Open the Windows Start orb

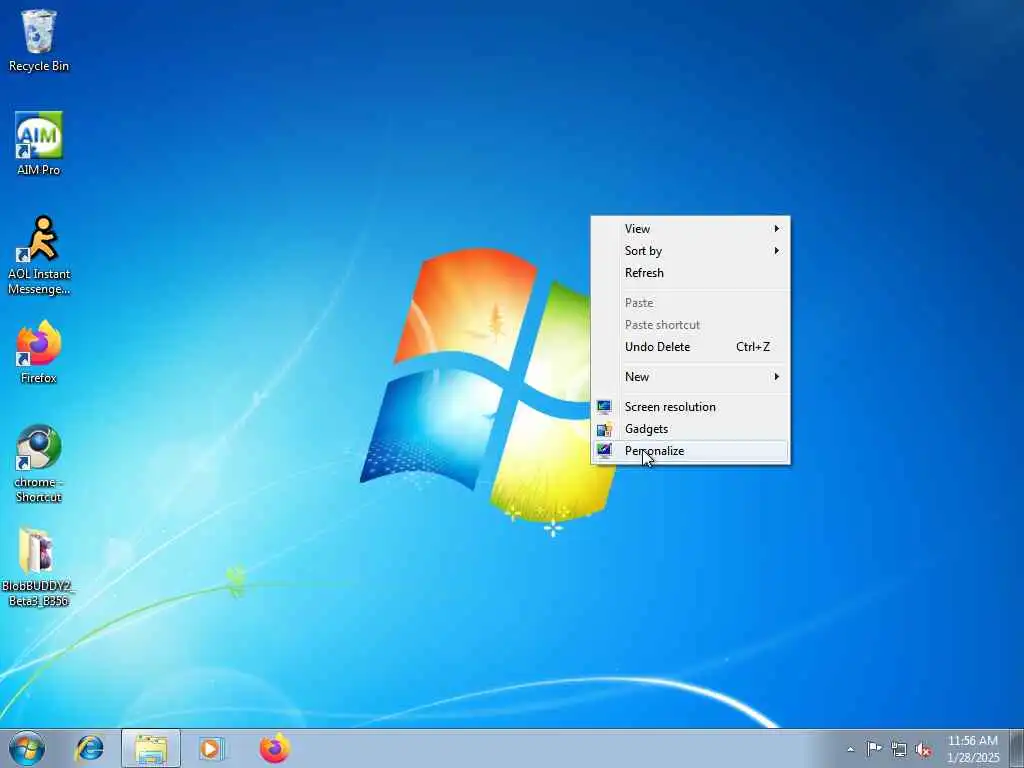[27, 748]
